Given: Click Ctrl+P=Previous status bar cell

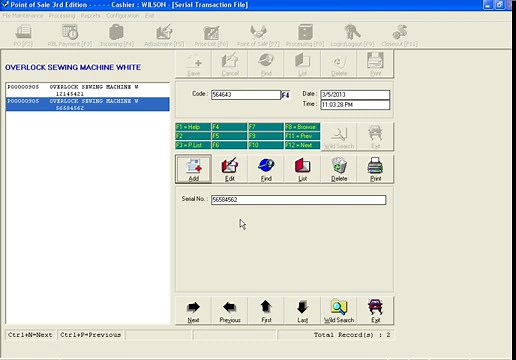Looking at the screenshot, I should (91, 335).
